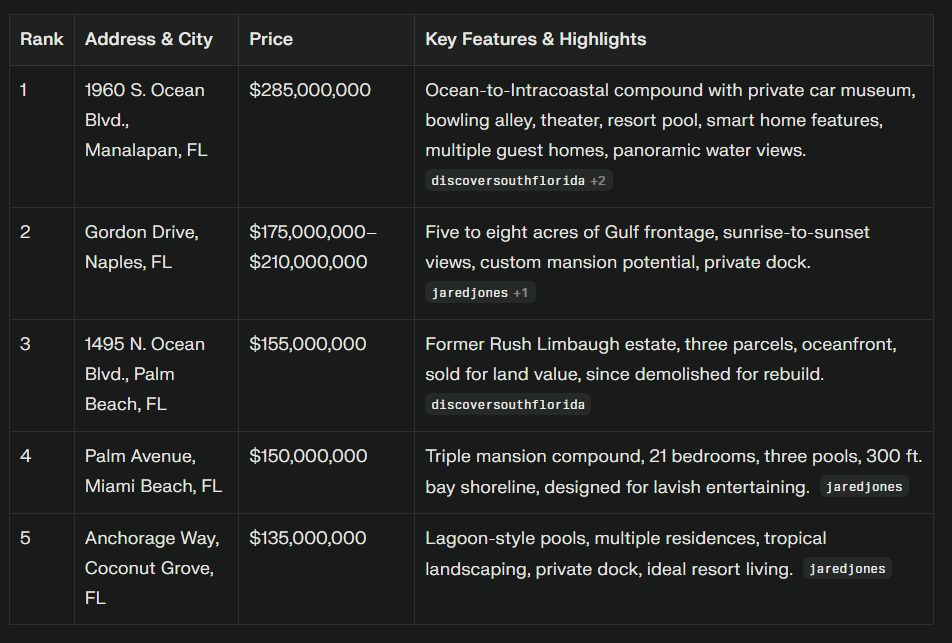
Task: Click the $135,000,000 price cell
Action: click(x=308, y=538)
